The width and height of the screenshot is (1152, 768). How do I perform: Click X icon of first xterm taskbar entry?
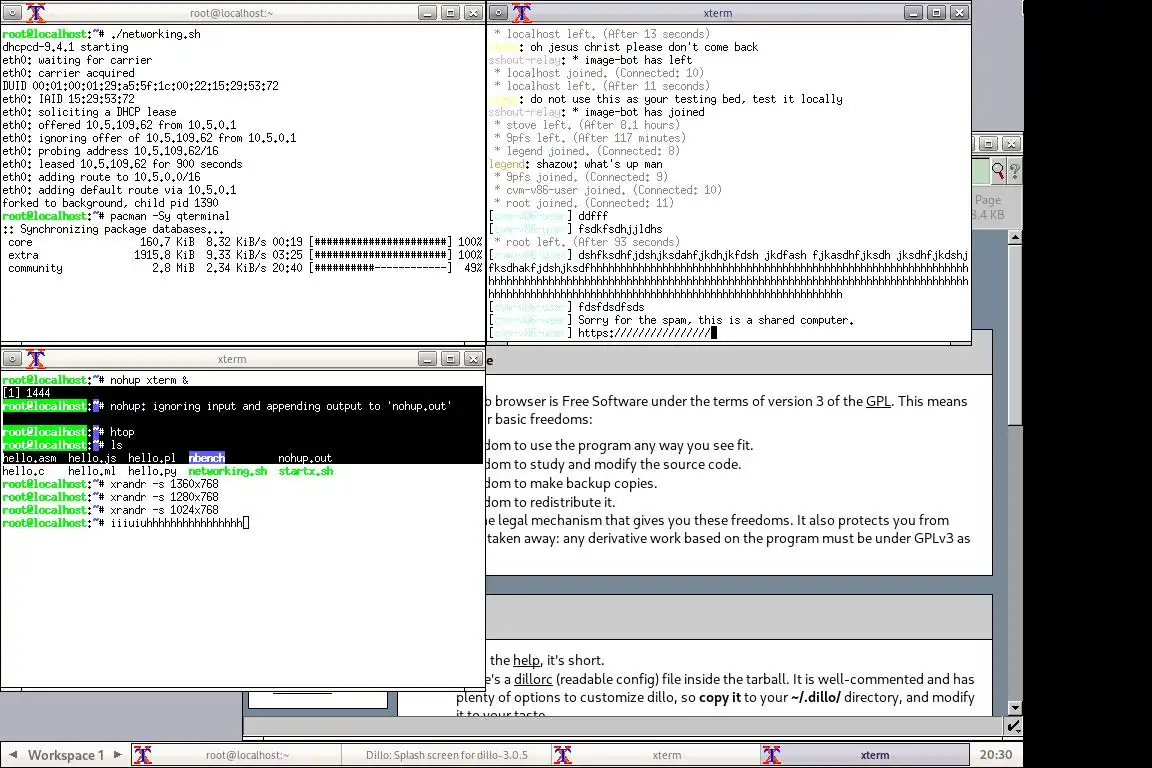click(x=563, y=755)
